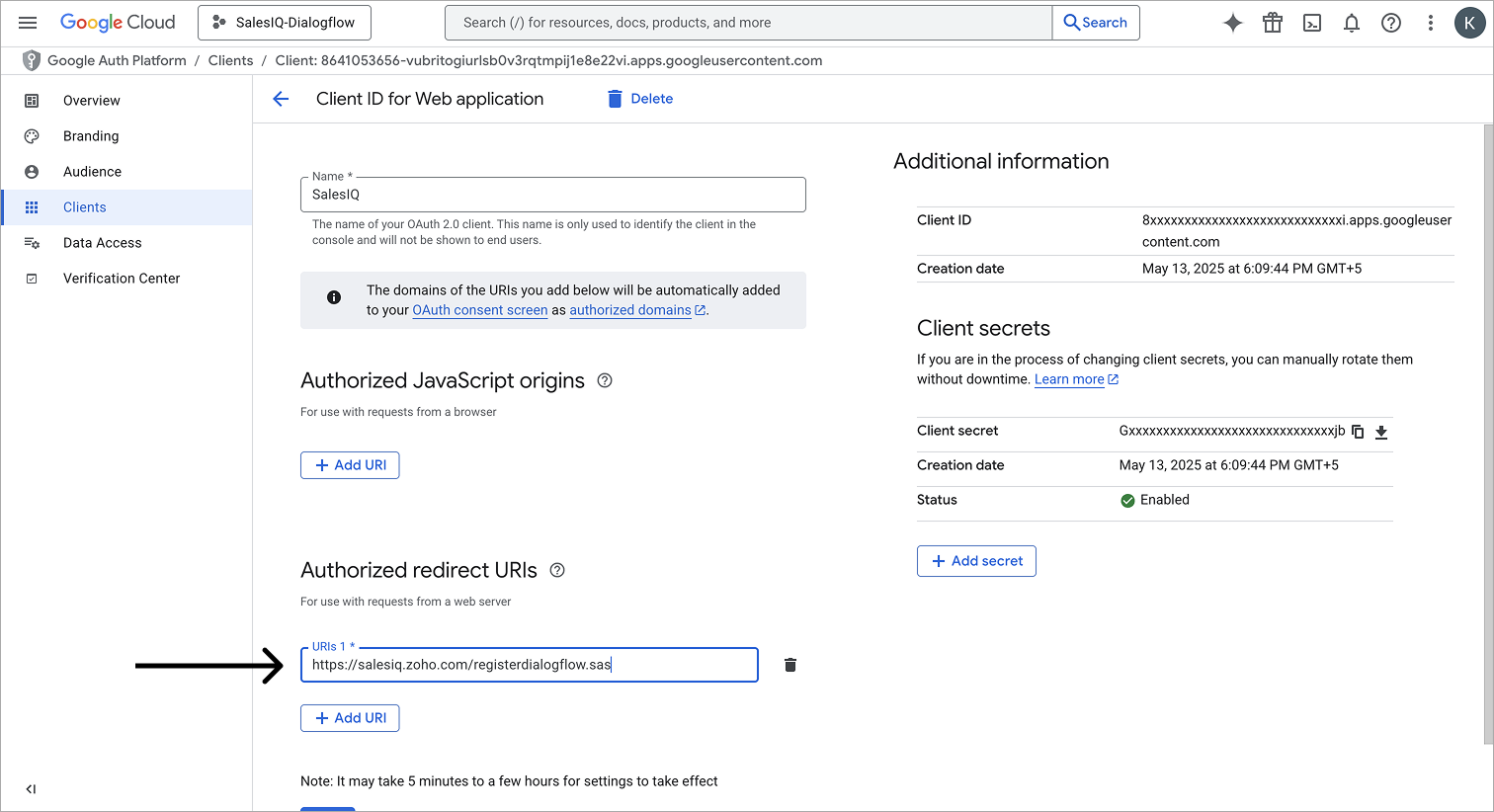Open Gemini AI assistant sparkle icon

(1232, 23)
